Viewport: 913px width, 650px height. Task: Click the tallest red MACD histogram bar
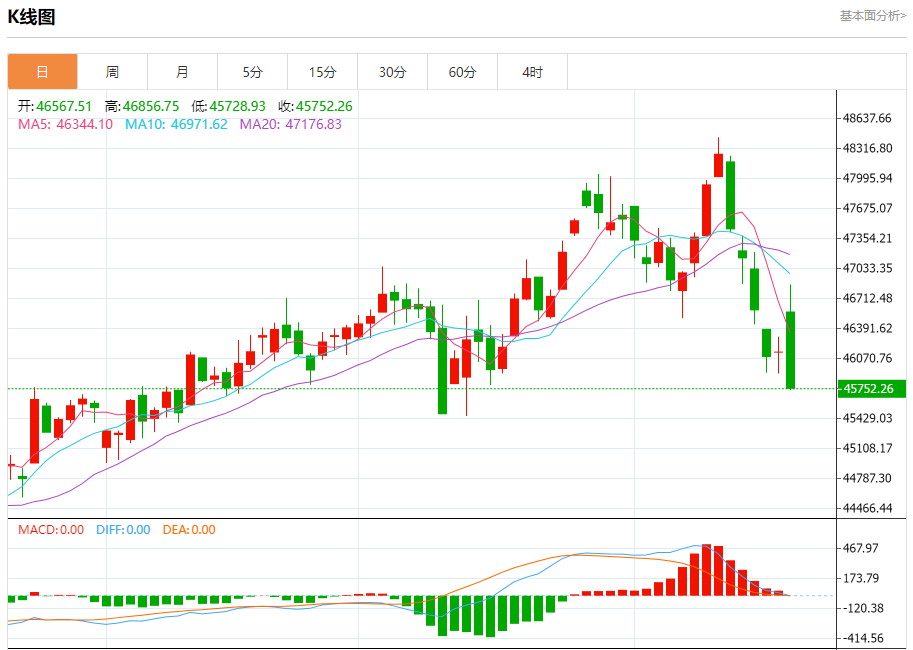click(706, 570)
